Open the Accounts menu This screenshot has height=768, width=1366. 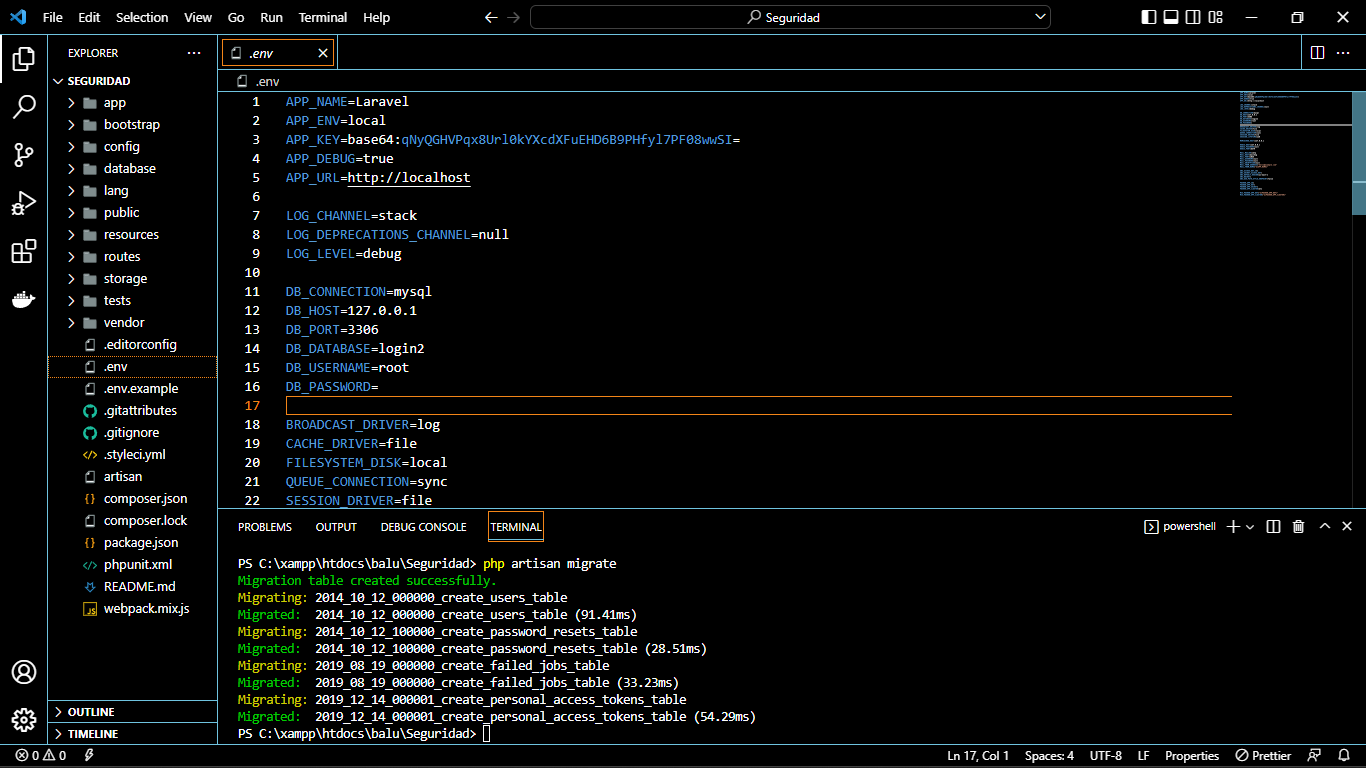coord(24,672)
